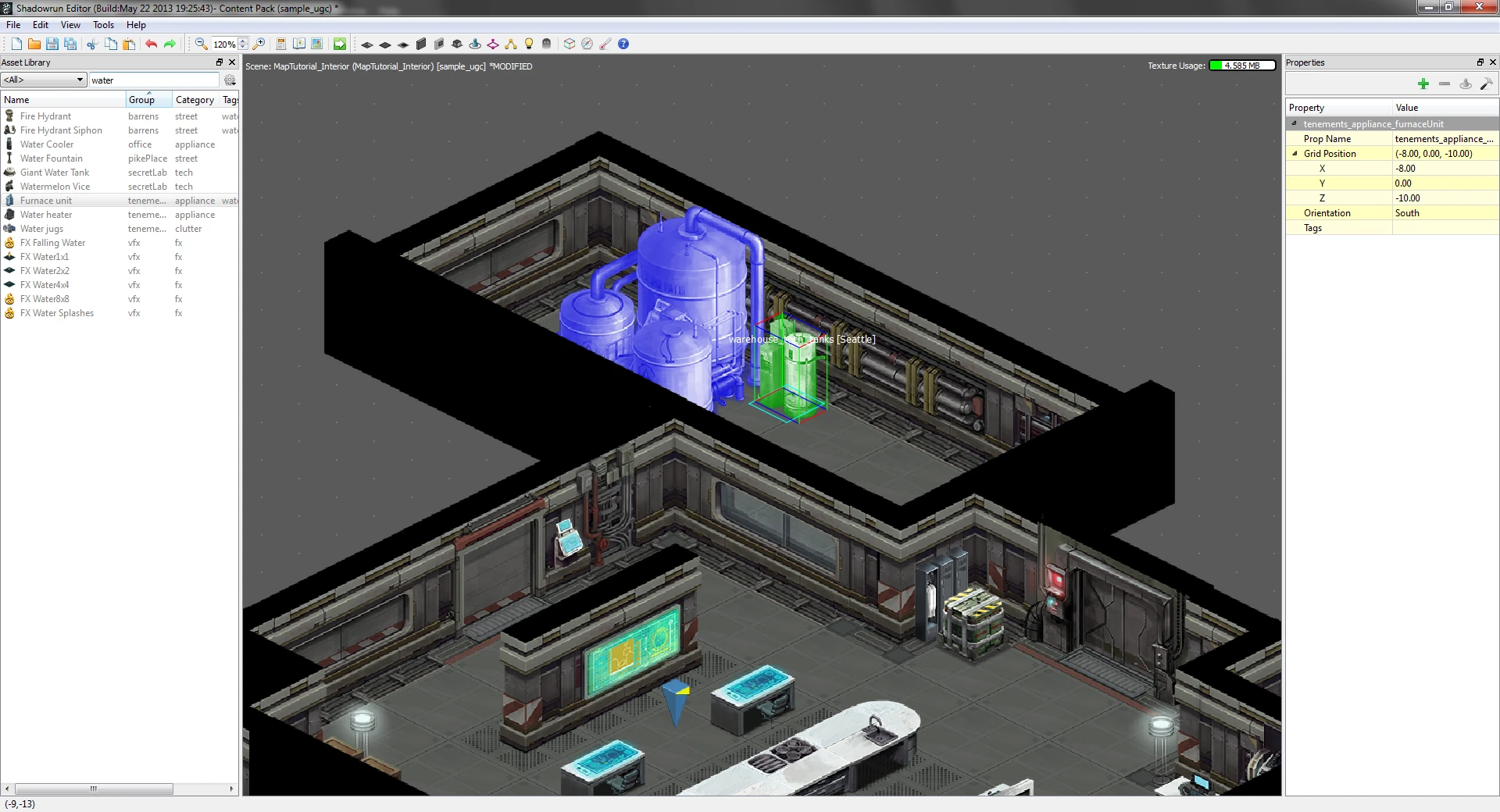Screen dimensions: 1500x812
Task: Open the asset filter <All> dropdown
Action: coord(43,80)
